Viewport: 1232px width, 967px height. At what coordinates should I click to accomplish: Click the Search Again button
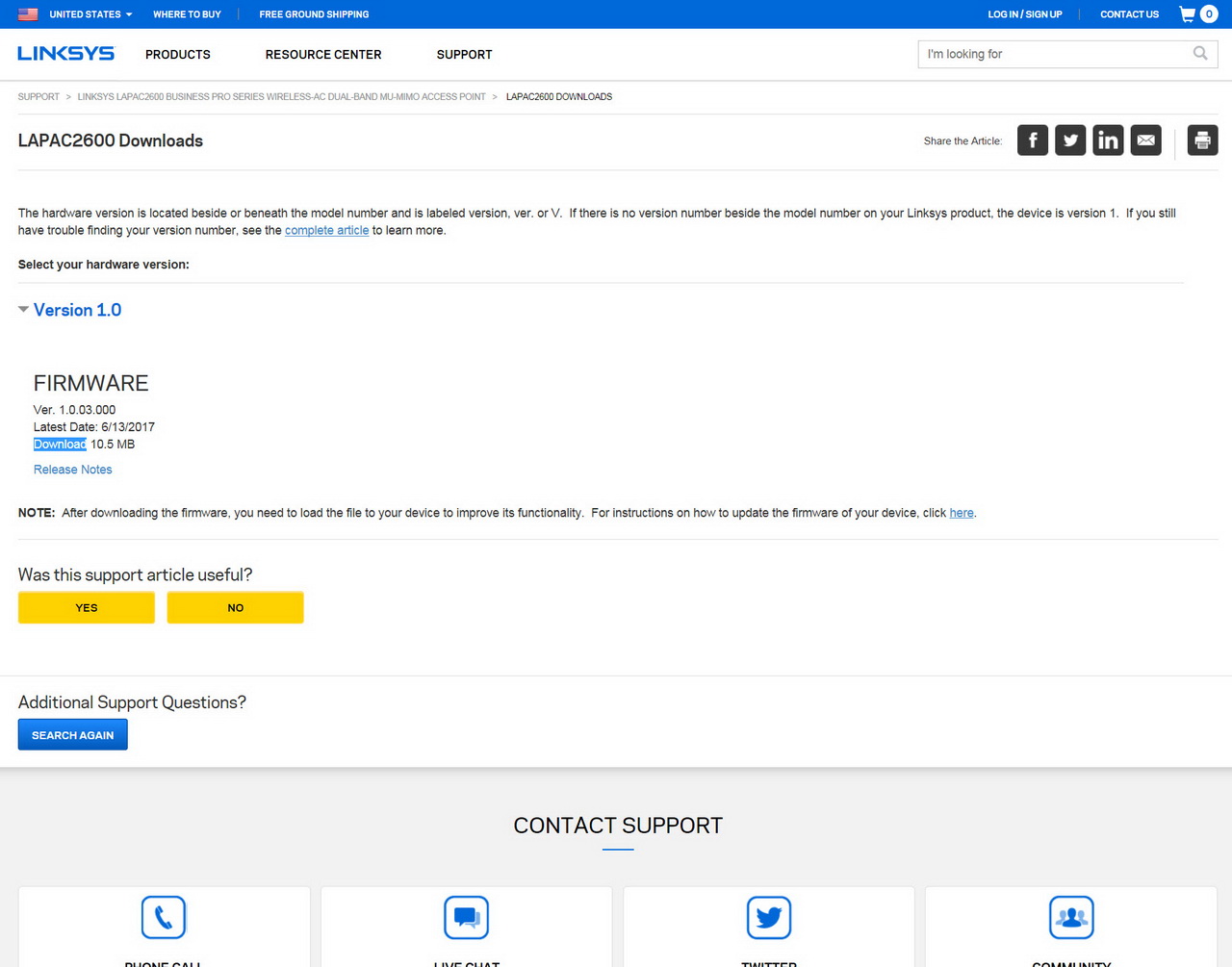tap(73, 735)
